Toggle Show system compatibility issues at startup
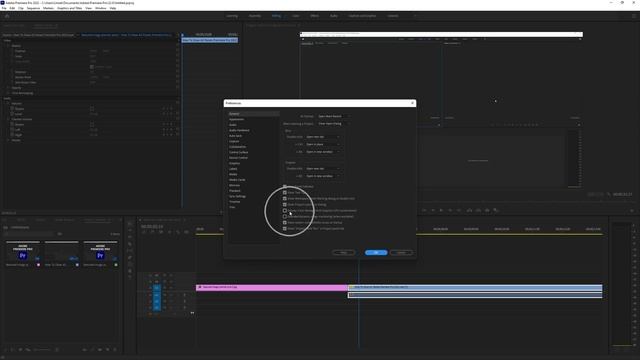This screenshot has width=640, height=360. tap(285, 222)
